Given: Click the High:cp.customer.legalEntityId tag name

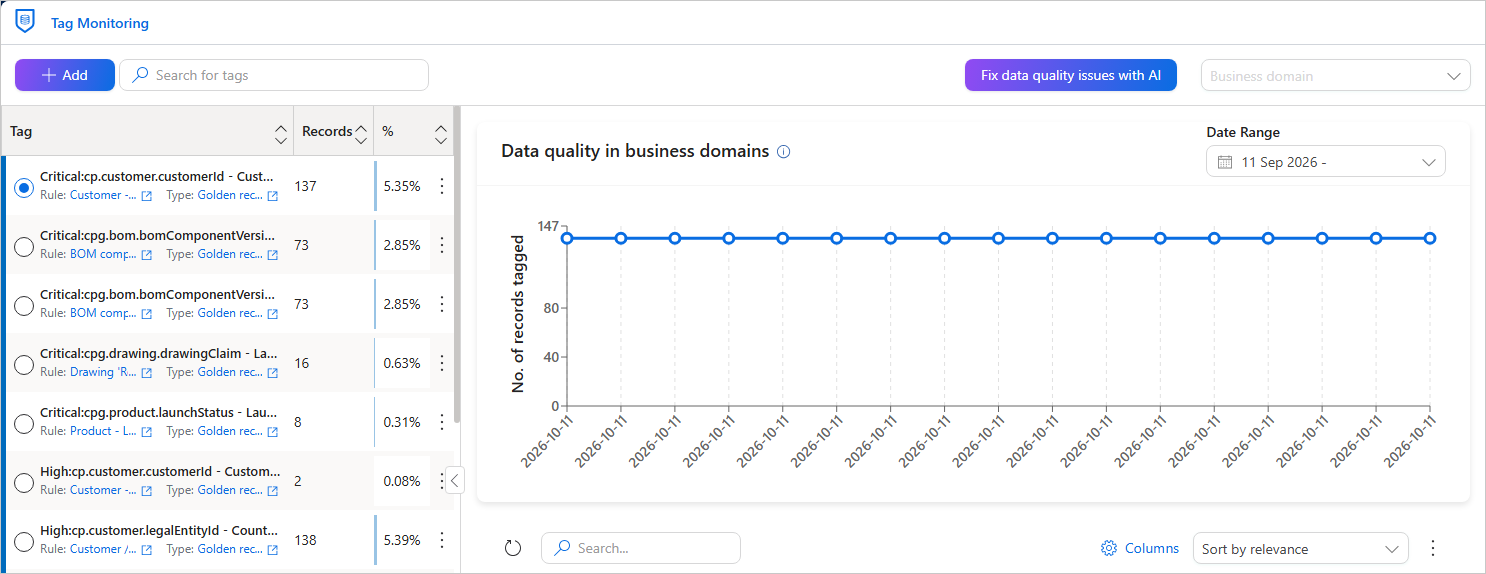Looking at the screenshot, I should pos(159,531).
